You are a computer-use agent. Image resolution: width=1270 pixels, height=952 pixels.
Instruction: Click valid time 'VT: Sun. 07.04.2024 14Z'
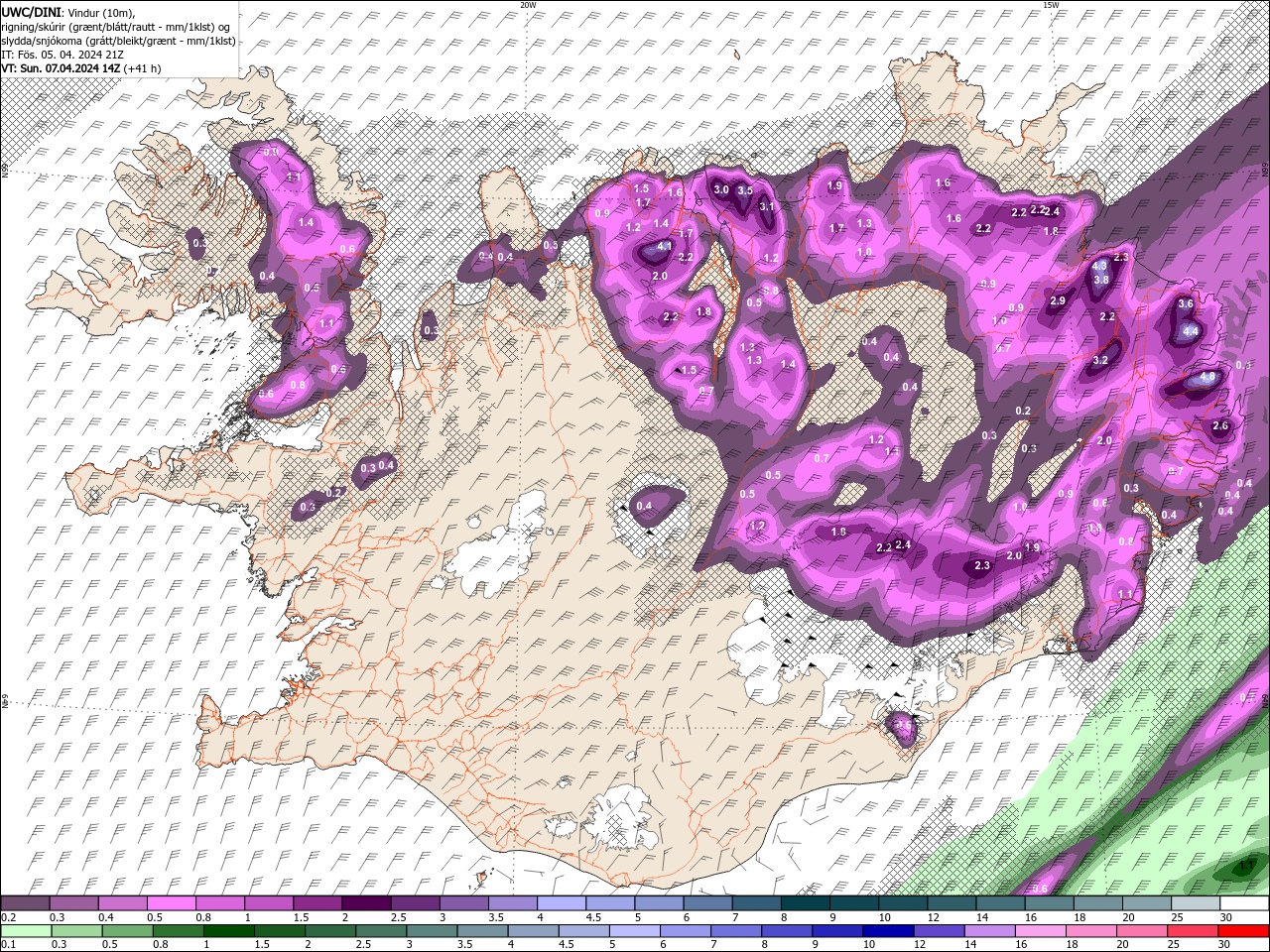tap(61, 68)
